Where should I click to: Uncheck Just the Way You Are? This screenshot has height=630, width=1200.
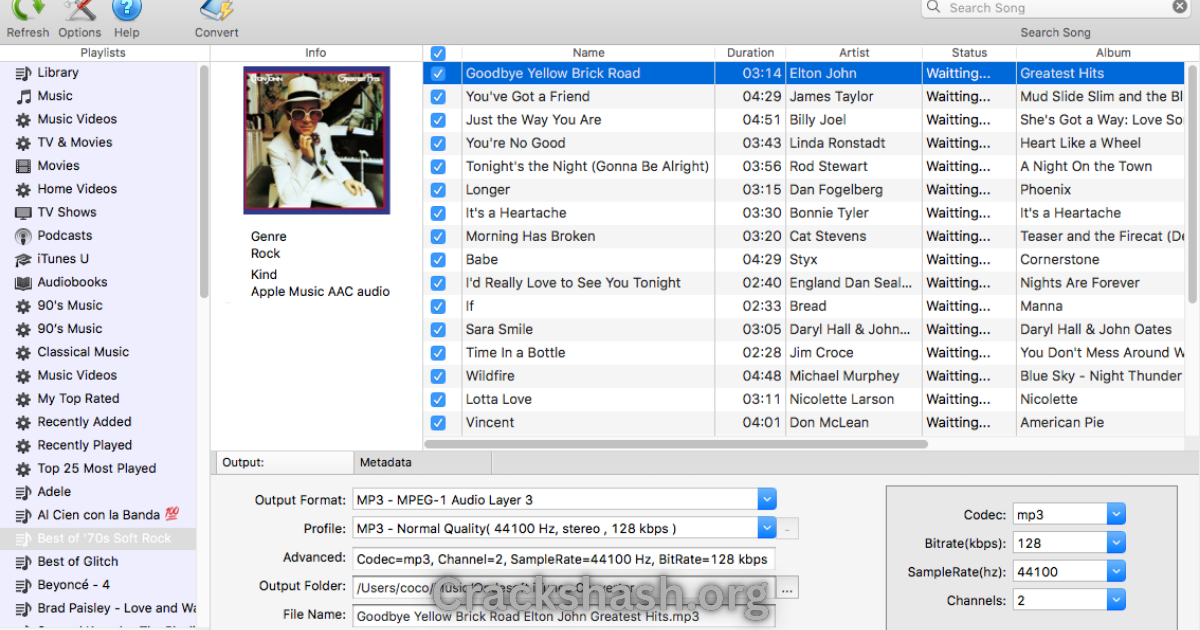point(437,120)
